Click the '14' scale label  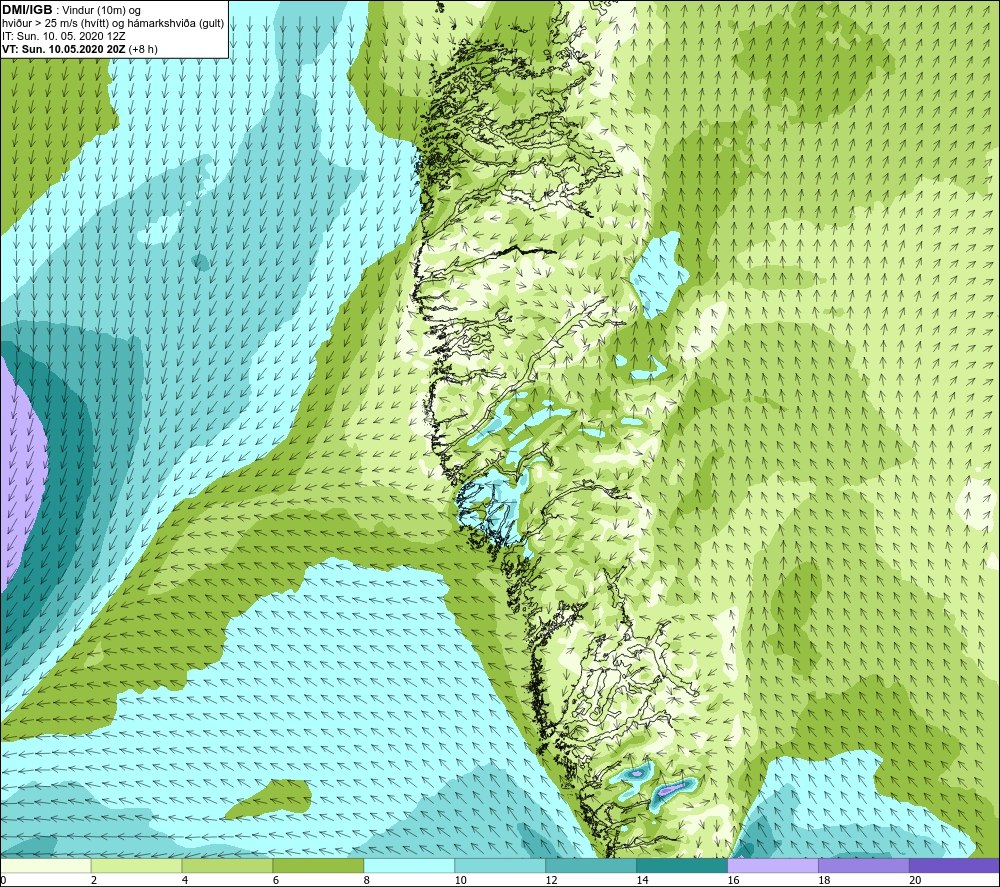pos(642,880)
